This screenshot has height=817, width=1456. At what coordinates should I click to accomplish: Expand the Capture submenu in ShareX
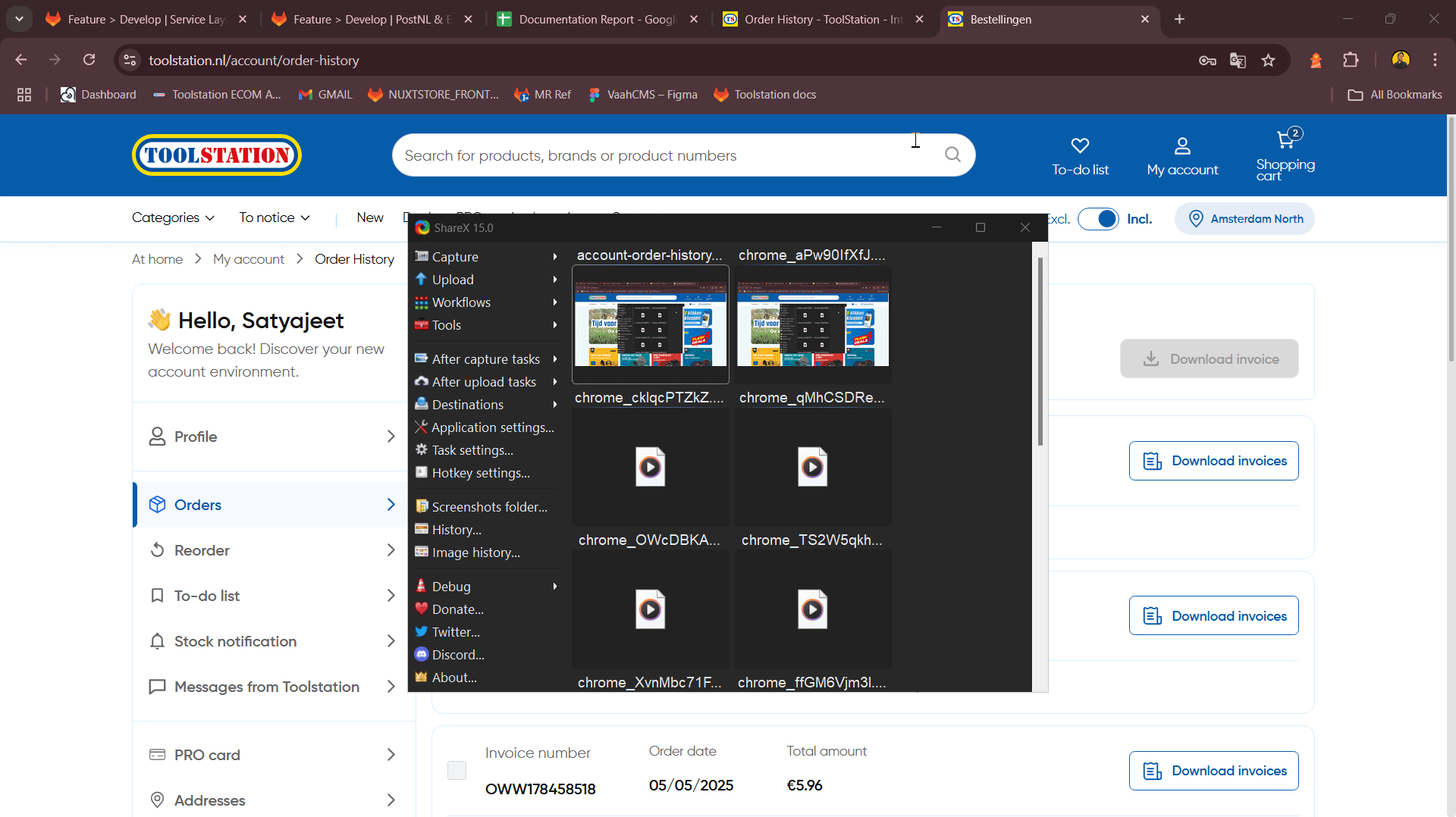[455, 256]
